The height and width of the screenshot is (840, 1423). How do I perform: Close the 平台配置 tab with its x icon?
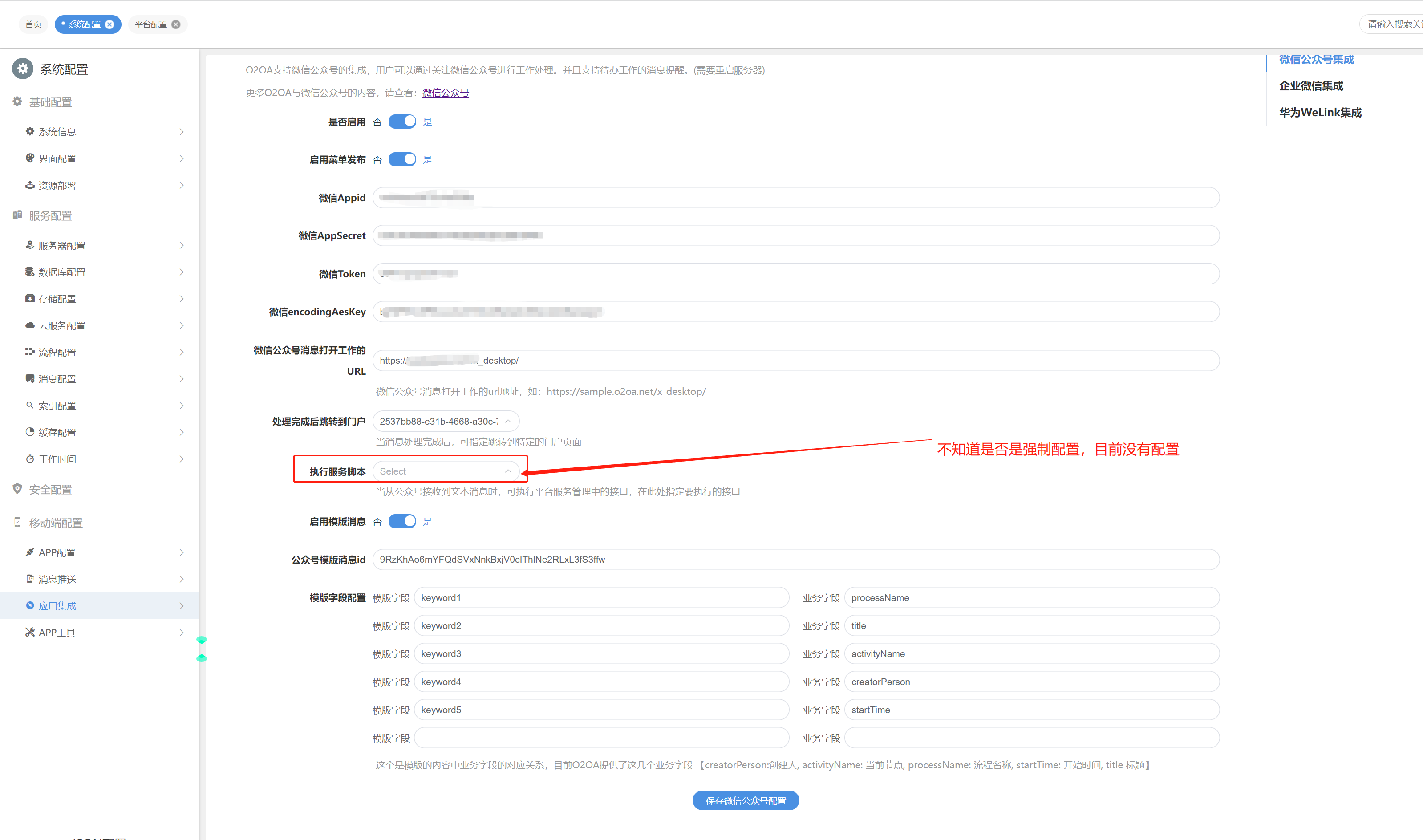[x=176, y=24]
